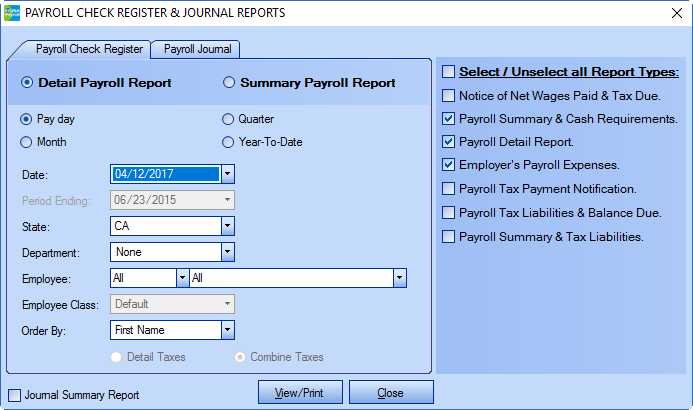This screenshot has width=693, height=410.
Task: Select Summary Payroll Report option
Action: (230, 83)
